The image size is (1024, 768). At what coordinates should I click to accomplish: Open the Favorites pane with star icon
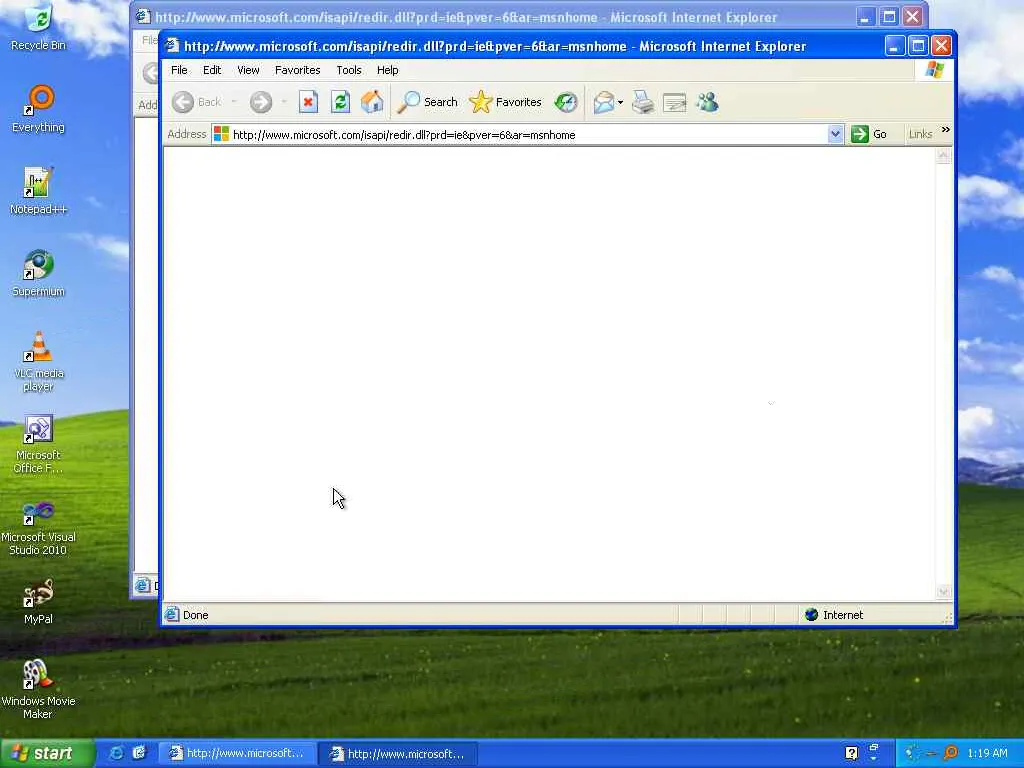505,102
